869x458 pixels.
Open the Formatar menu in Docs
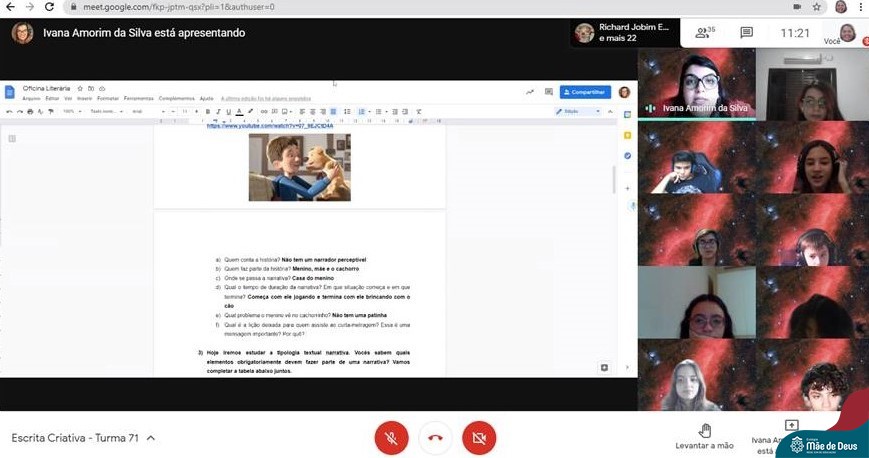108,99
